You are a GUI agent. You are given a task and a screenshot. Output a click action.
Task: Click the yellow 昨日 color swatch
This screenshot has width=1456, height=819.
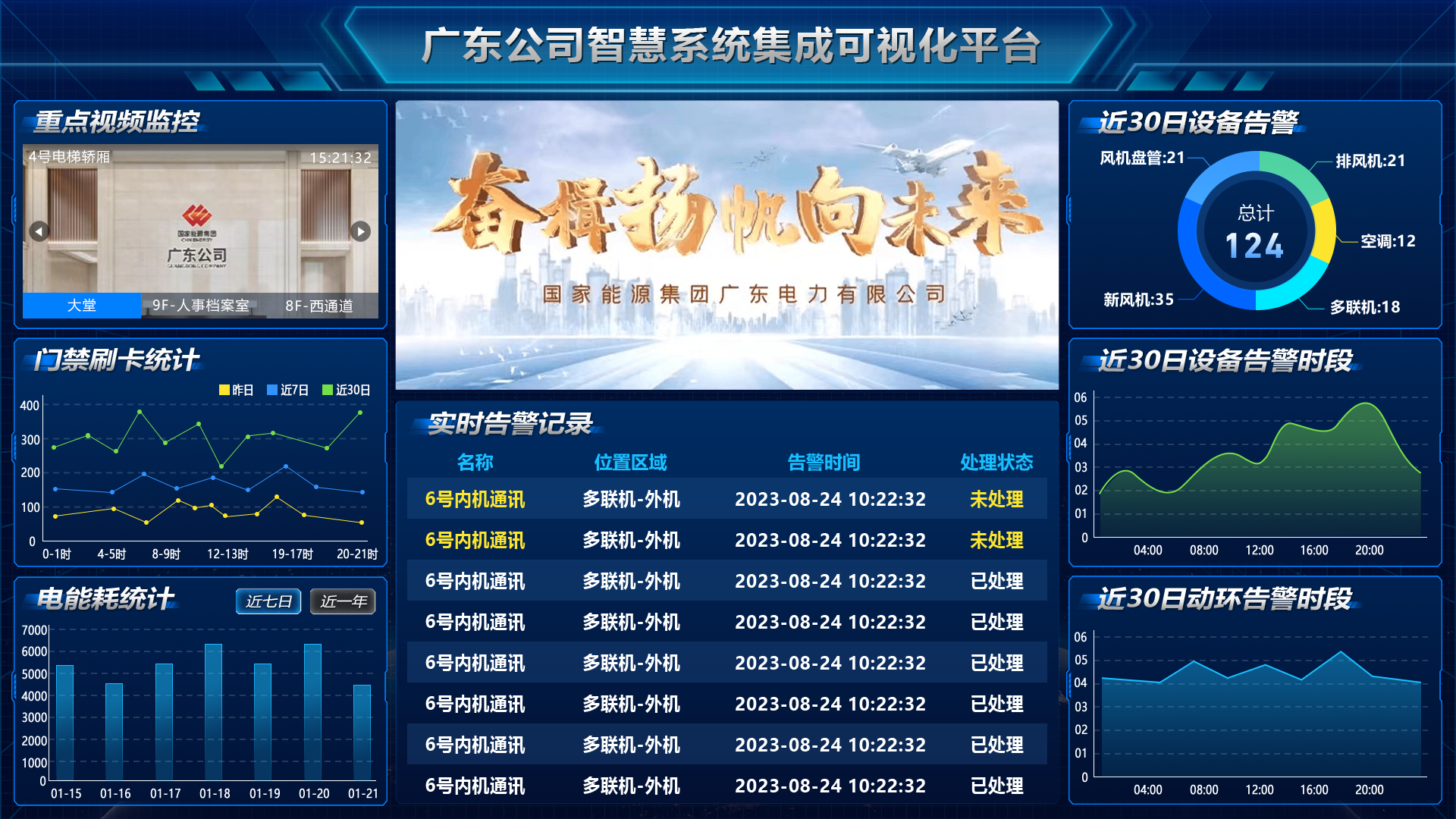(223, 391)
